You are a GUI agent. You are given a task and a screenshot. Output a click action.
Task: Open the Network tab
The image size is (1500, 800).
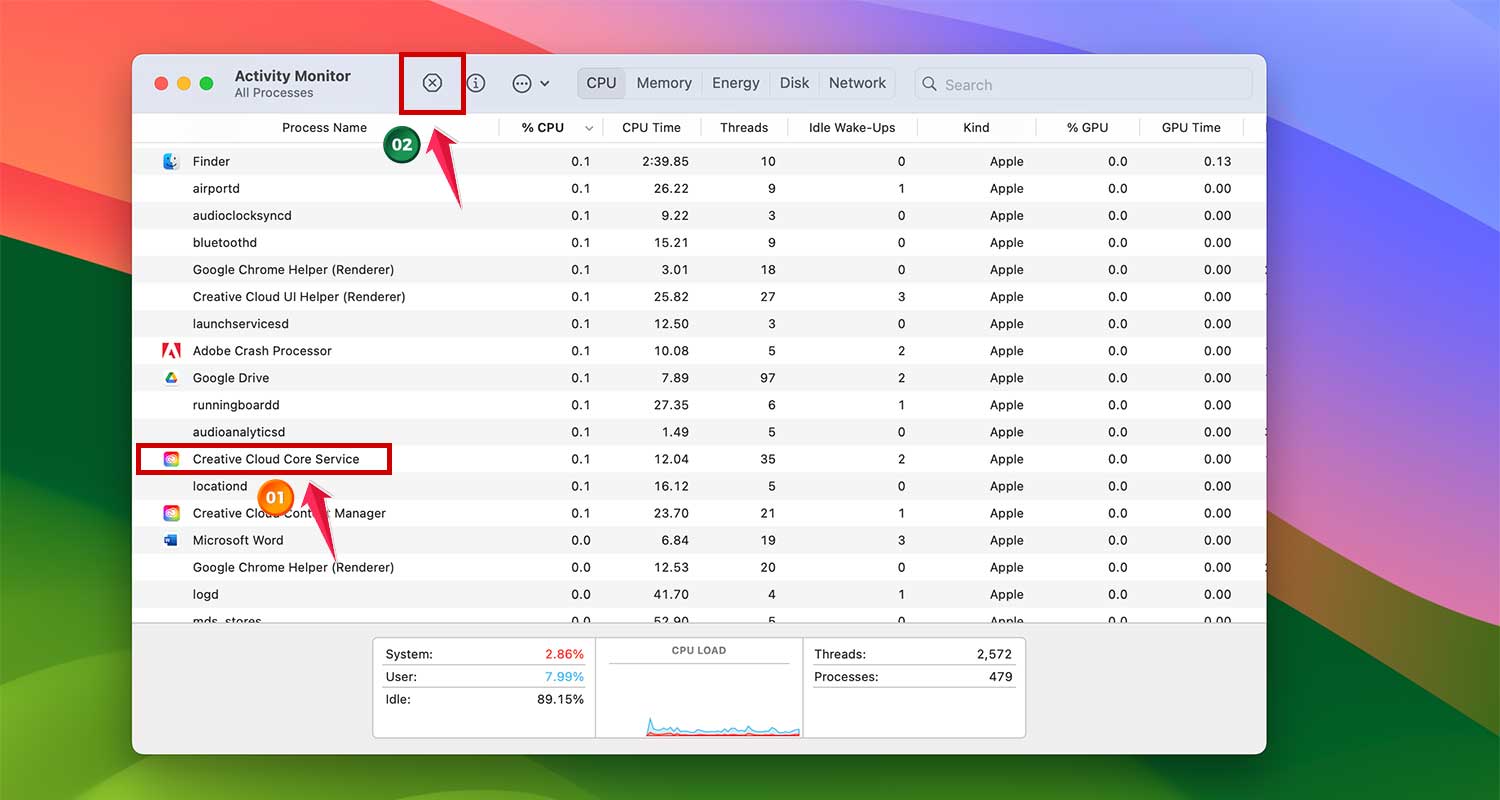tap(857, 83)
